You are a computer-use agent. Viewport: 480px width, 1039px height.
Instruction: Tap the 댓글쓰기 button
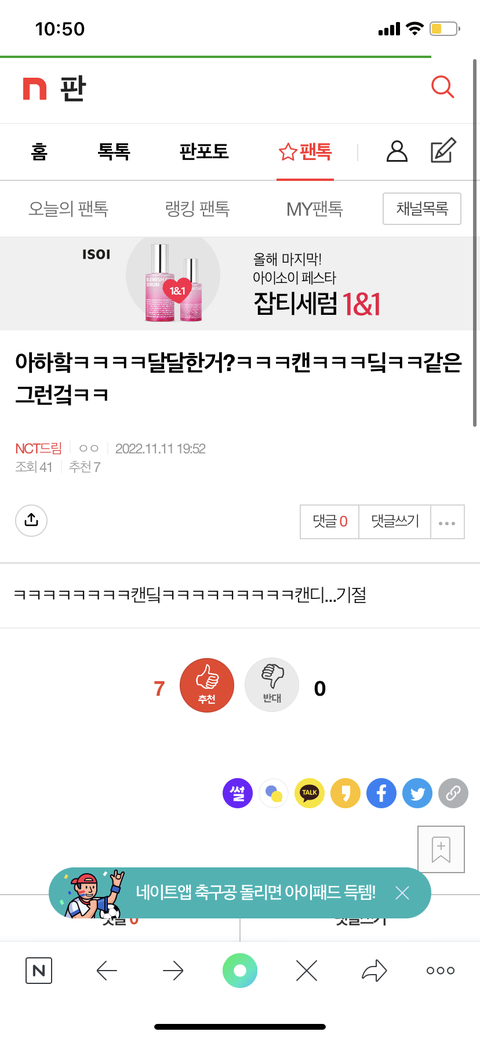point(395,522)
